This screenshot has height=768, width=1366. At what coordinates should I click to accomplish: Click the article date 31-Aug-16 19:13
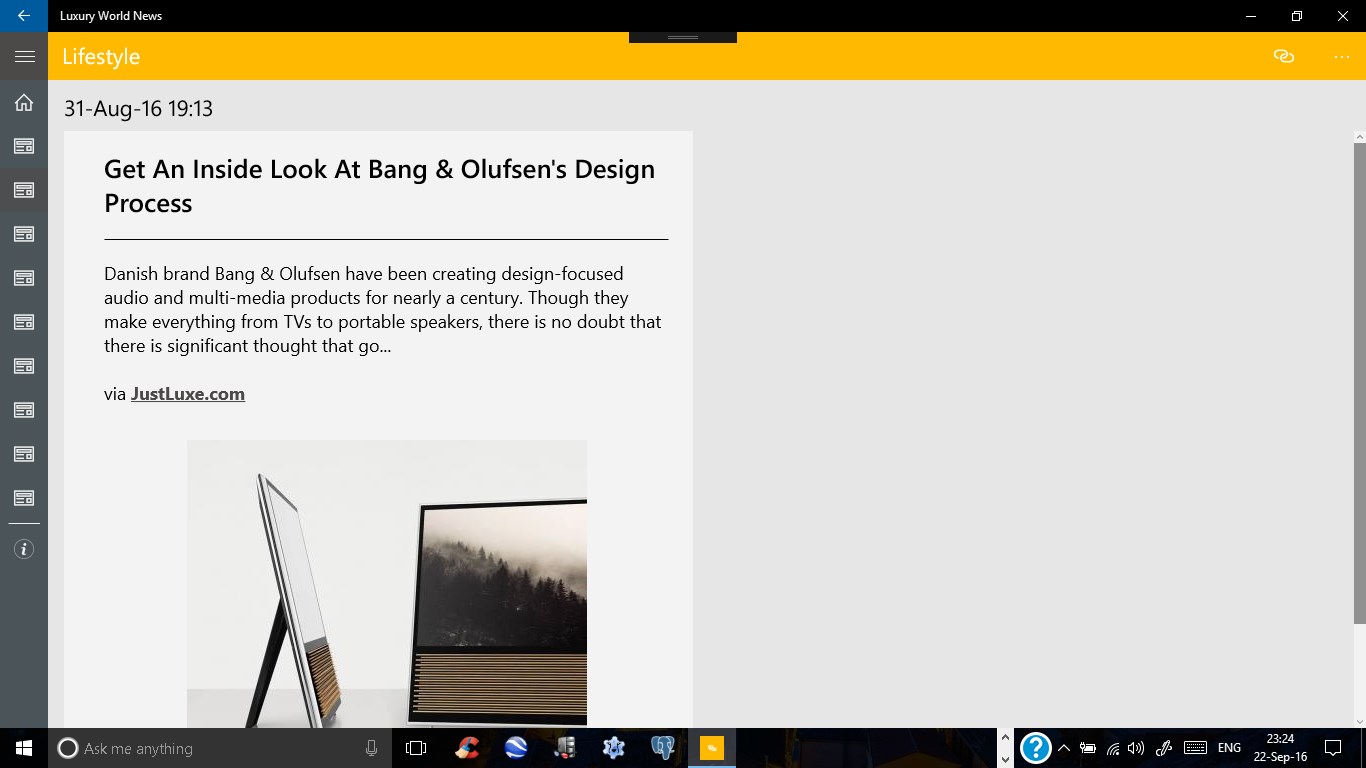(138, 109)
